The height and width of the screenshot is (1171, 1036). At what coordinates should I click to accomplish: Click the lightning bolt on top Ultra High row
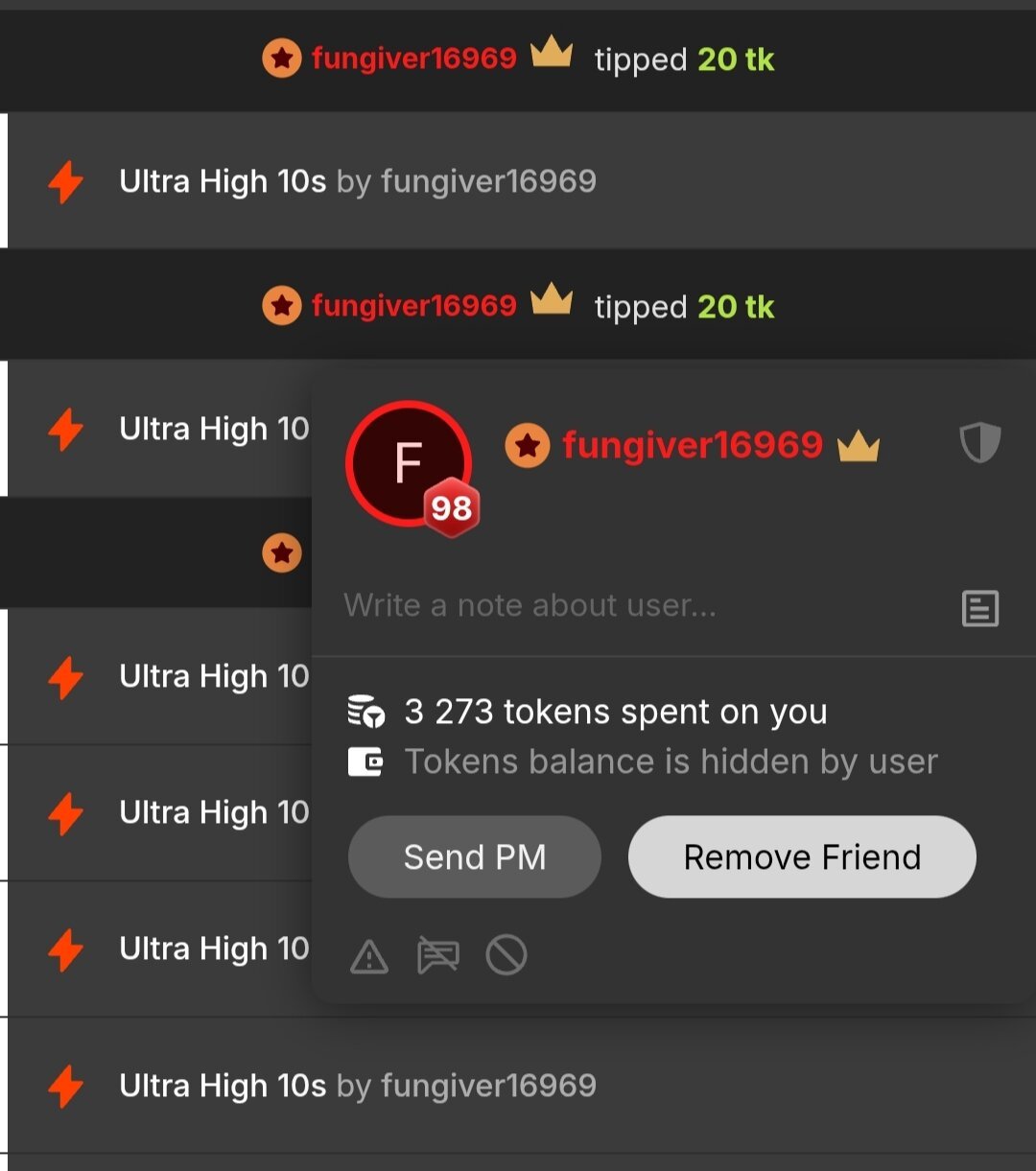[65, 181]
